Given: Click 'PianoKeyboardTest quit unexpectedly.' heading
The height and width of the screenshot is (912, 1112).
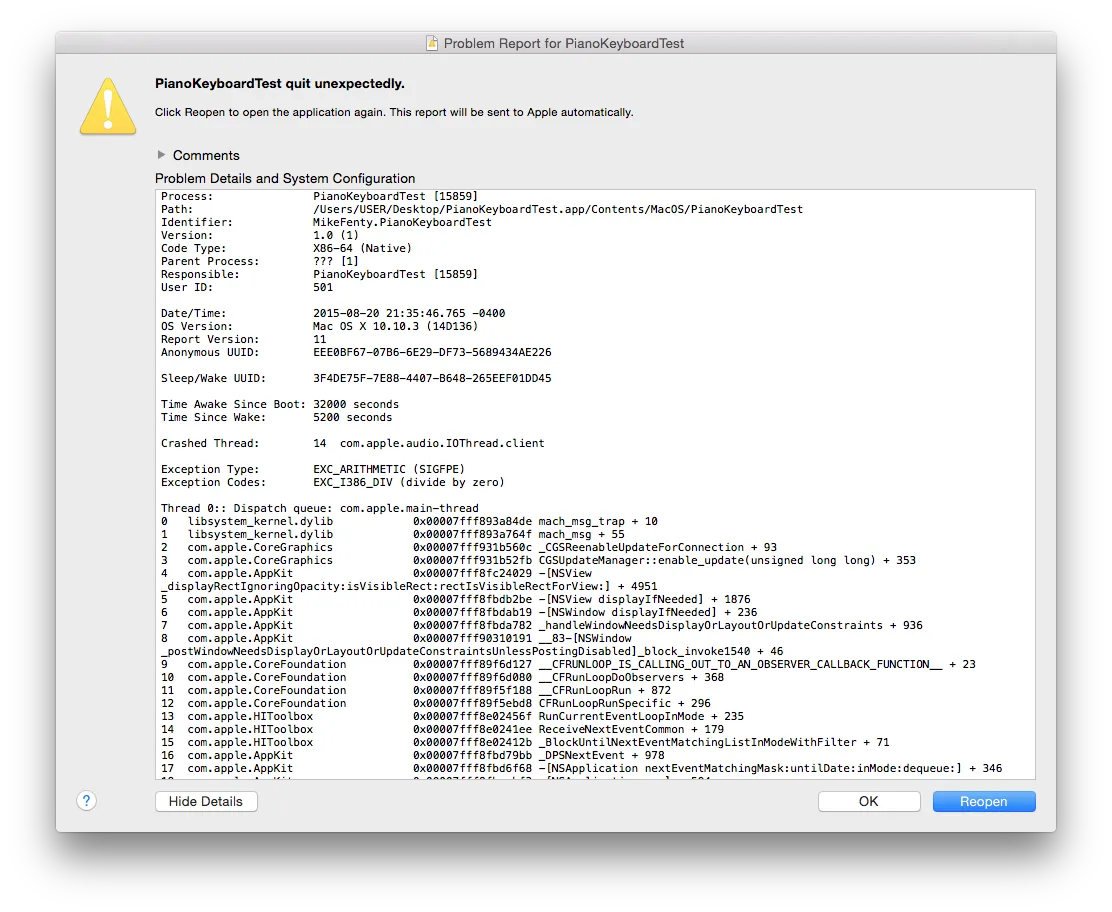Looking at the screenshot, I should 280,84.
